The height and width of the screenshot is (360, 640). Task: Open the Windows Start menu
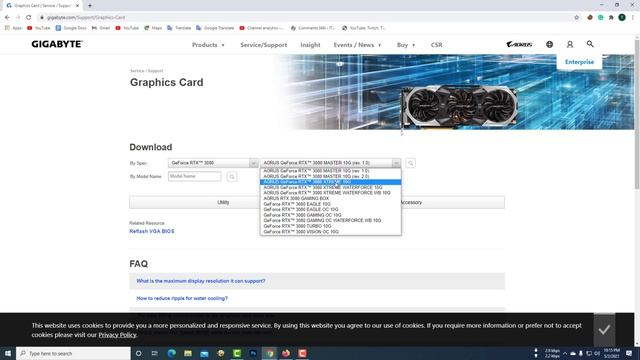[x=8, y=353]
